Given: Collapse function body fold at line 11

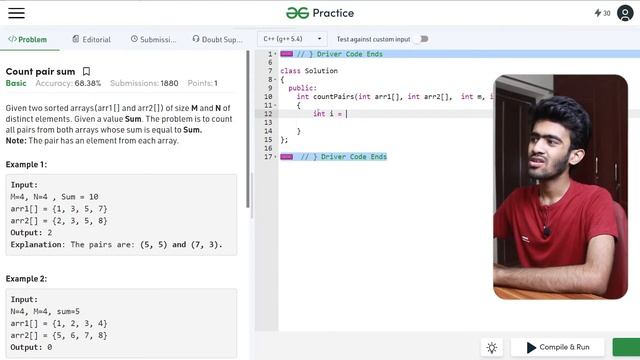Looking at the screenshot, I should pos(275,105).
